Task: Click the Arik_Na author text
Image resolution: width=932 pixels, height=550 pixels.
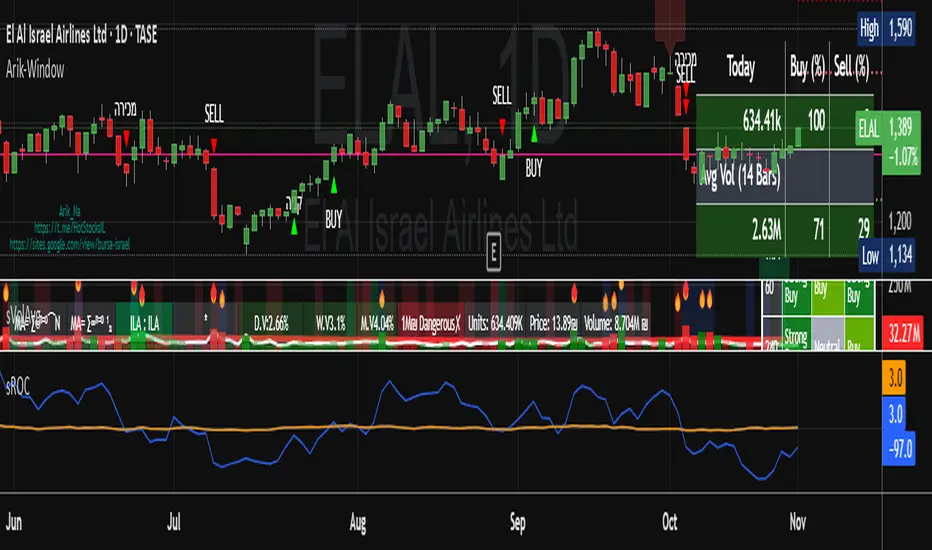Action: point(70,211)
